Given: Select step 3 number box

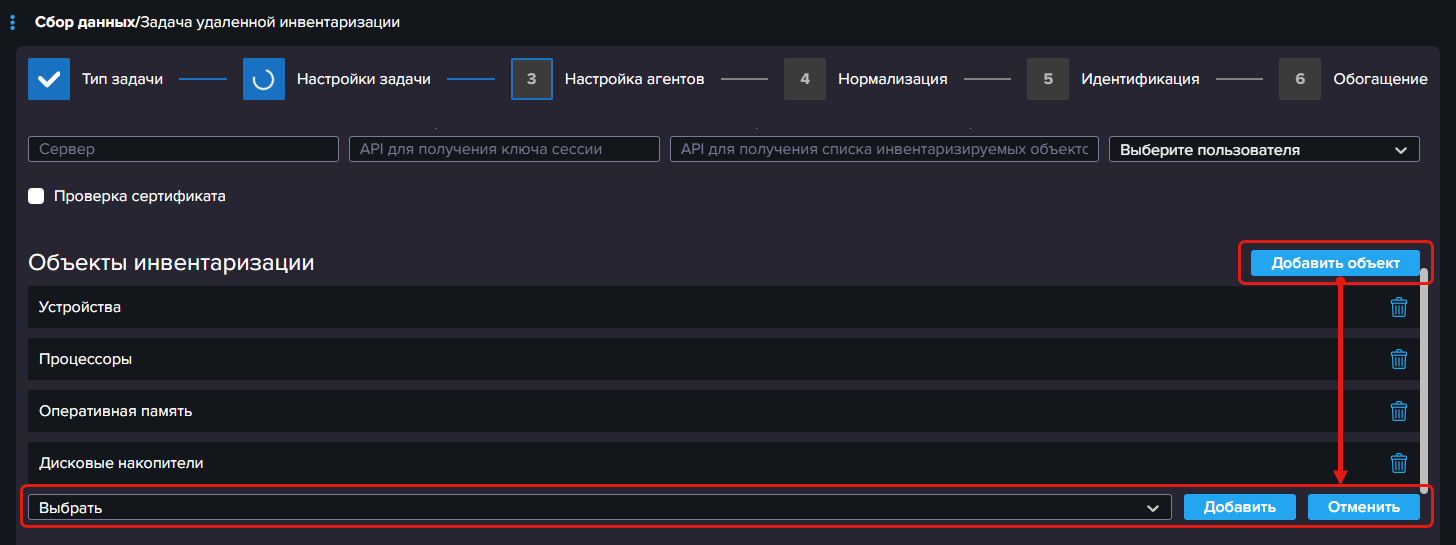Looking at the screenshot, I should (532, 79).
